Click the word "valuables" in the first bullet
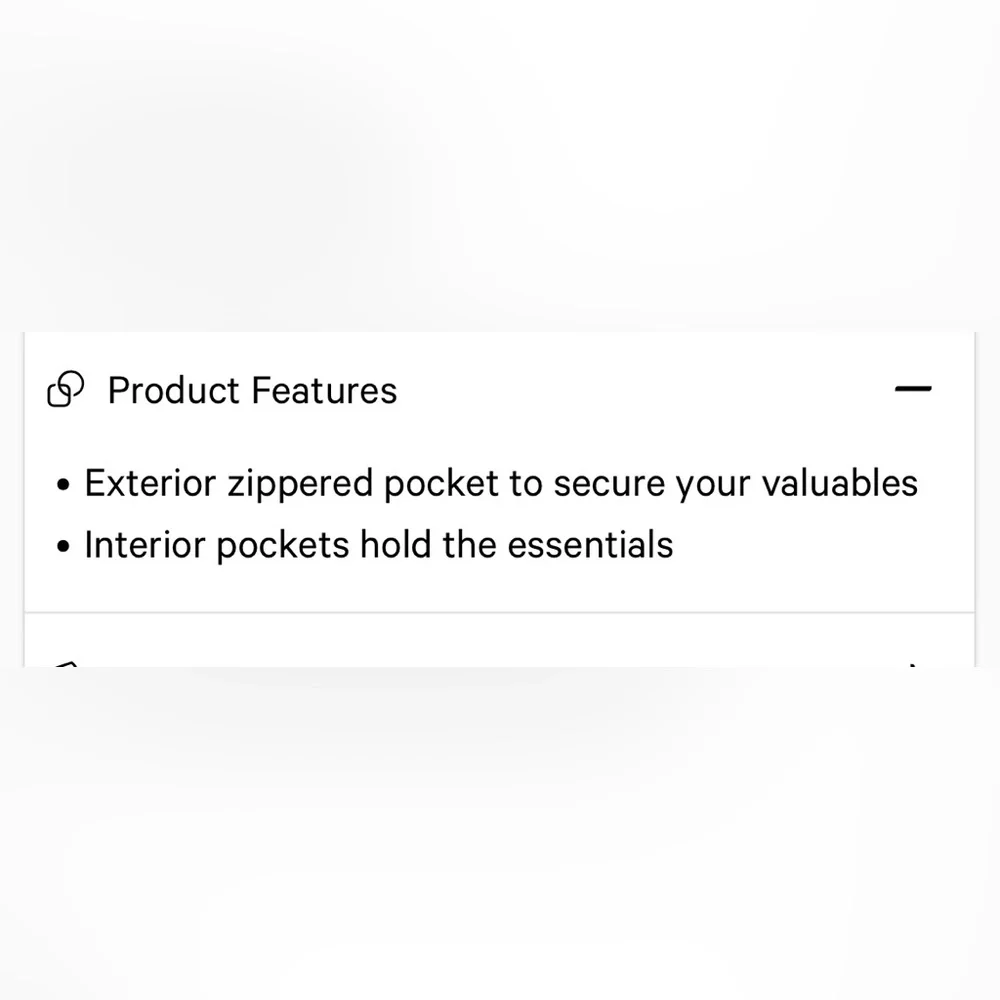Viewport: 1000px width, 1000px height. click(839, 483)
